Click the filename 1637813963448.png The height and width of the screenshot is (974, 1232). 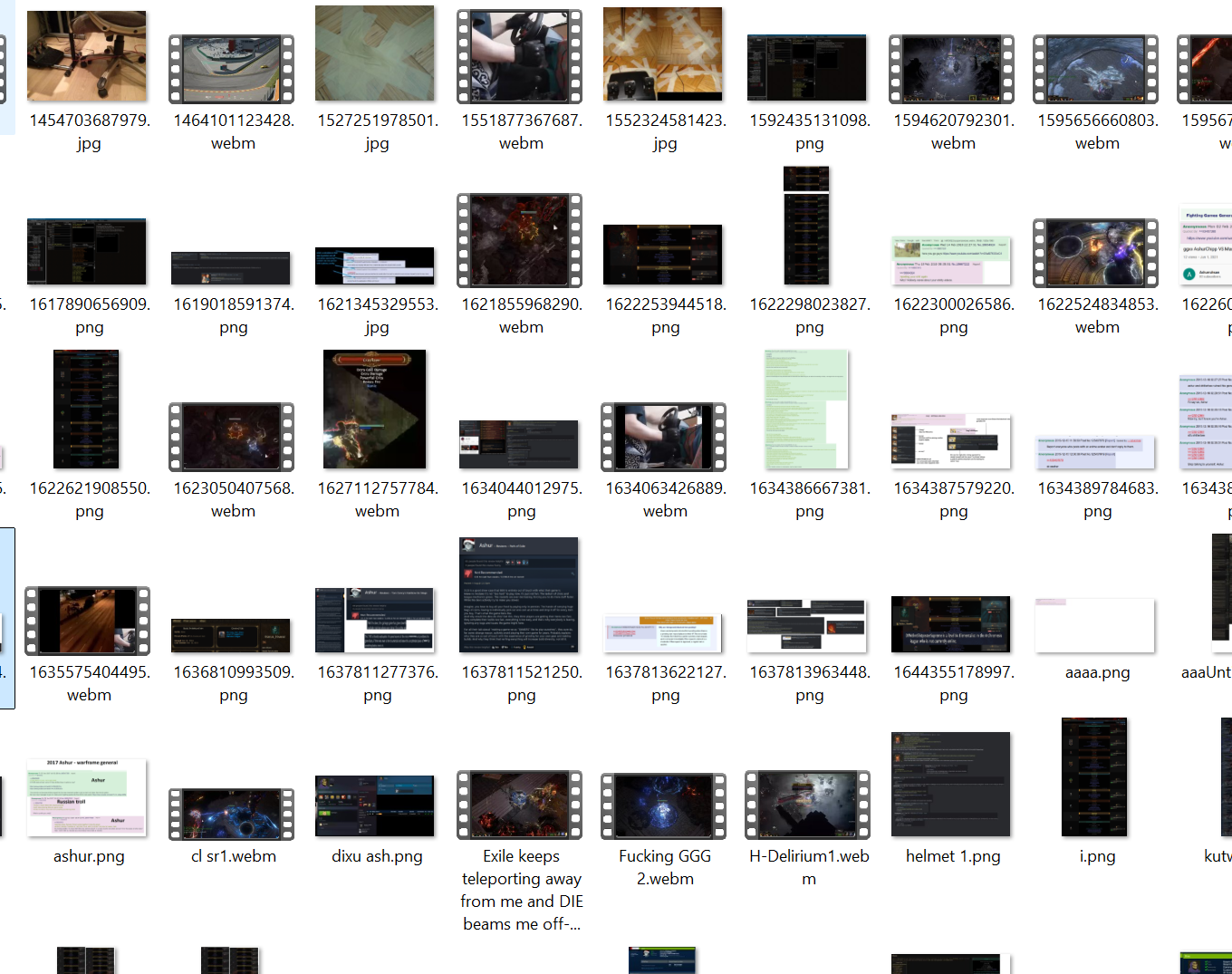coord(809,683)
